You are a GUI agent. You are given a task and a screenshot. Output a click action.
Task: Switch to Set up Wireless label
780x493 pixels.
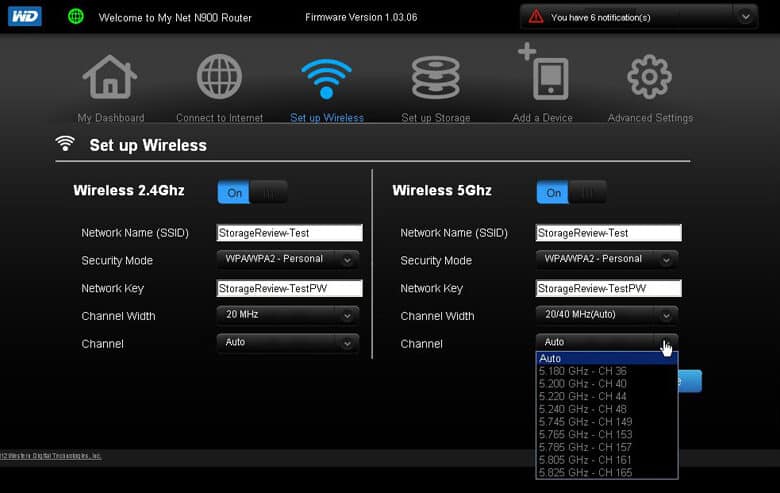tap(327, 118)
